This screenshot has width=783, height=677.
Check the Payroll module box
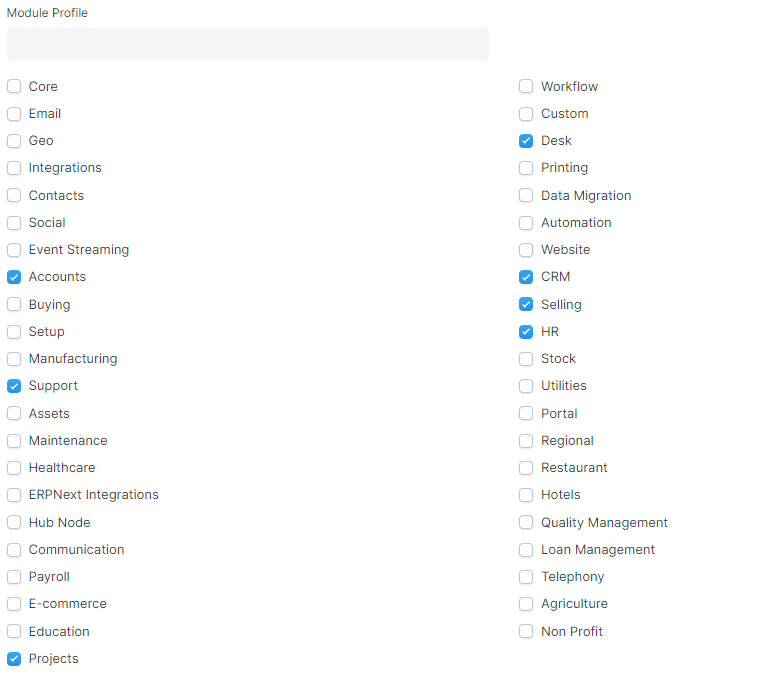(x=14, y=577)
